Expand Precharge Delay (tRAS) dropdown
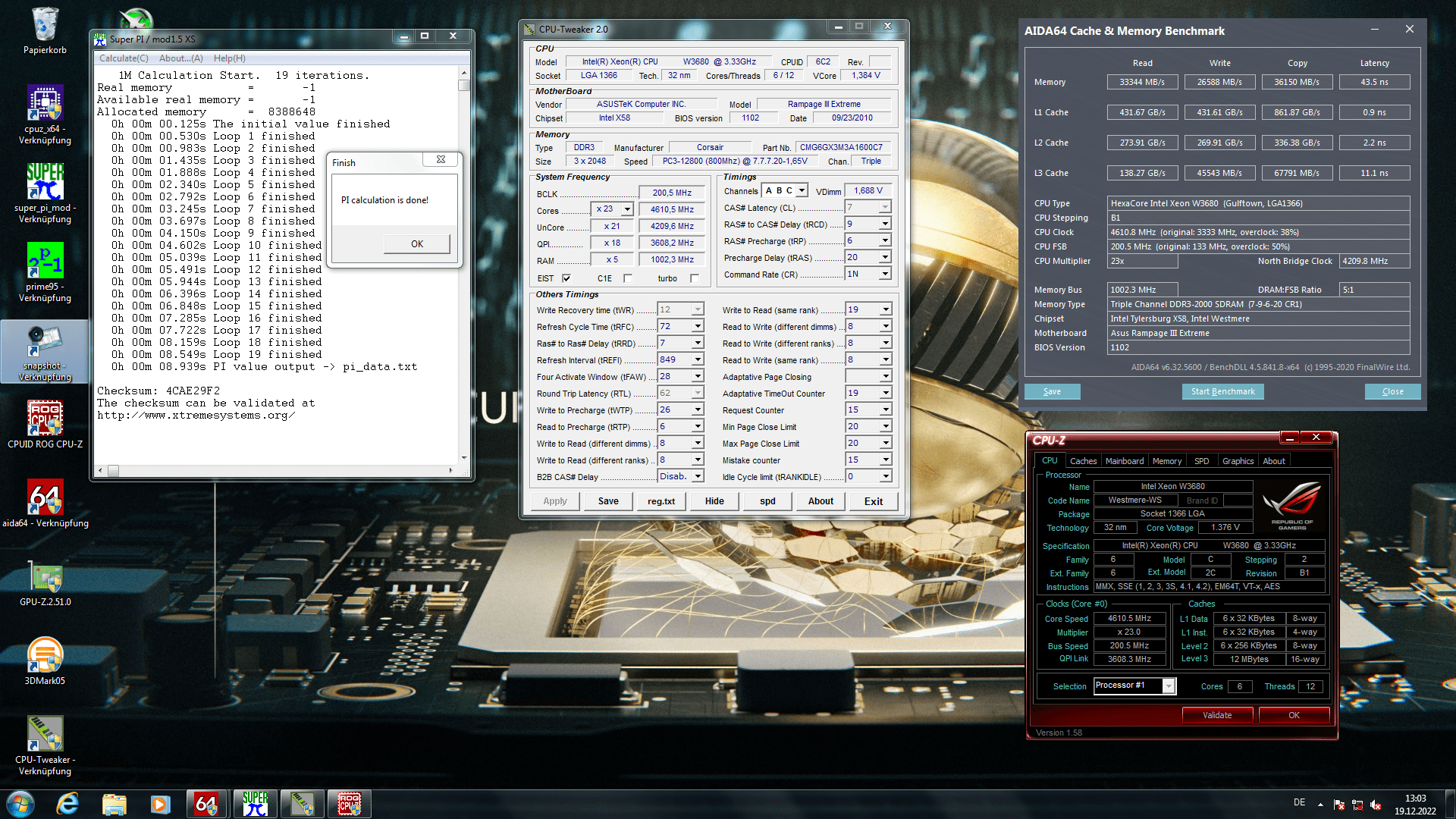The width and height of the screenshot is (1456, 819). pyautogui.click(x=885, y=257)
